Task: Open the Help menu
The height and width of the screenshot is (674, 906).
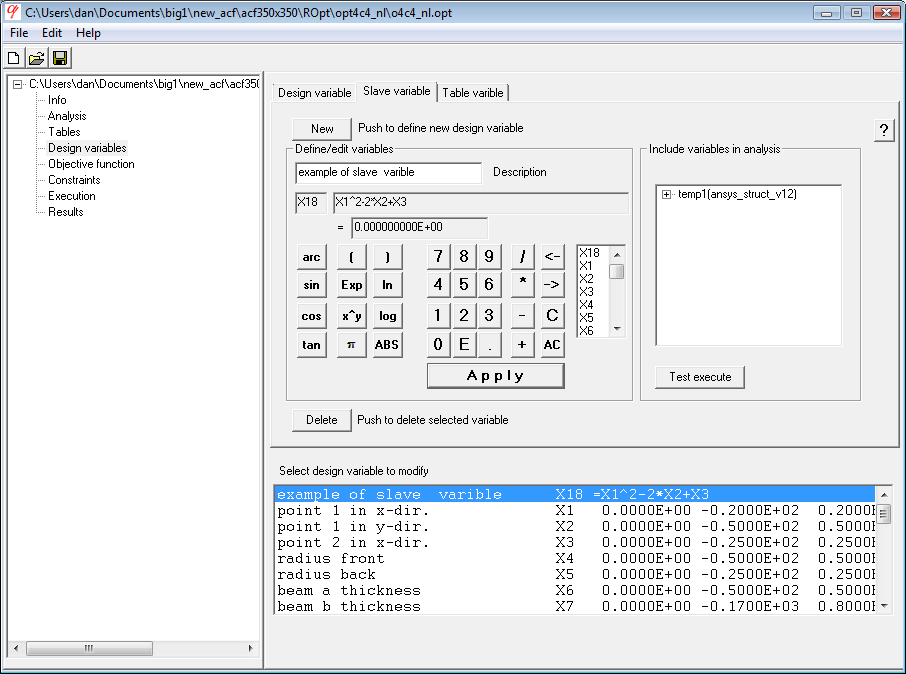Action: click(x=88, y=33)
